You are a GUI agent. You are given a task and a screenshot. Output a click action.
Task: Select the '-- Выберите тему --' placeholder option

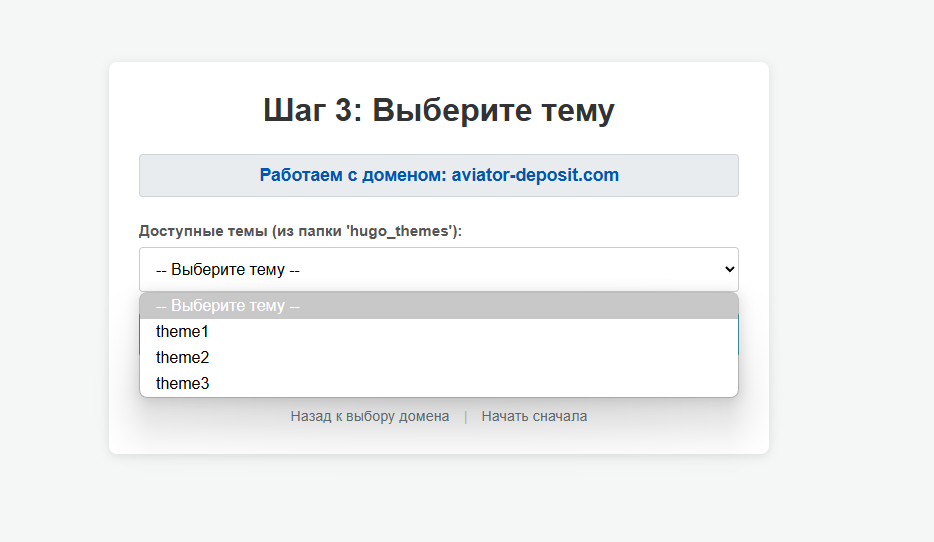click(438, 306)
